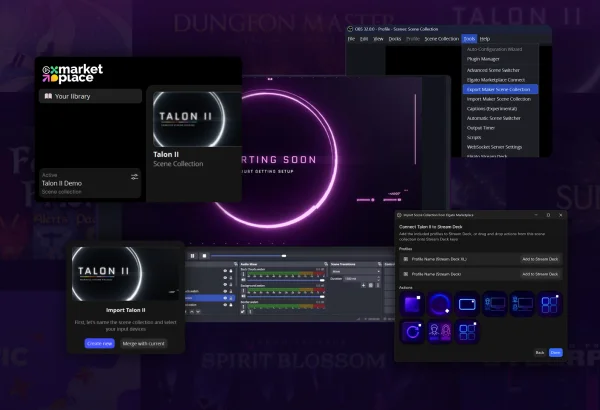Click the book icon in Your library
The height and width of the screenshot is (410, 600).
[48, 96]
